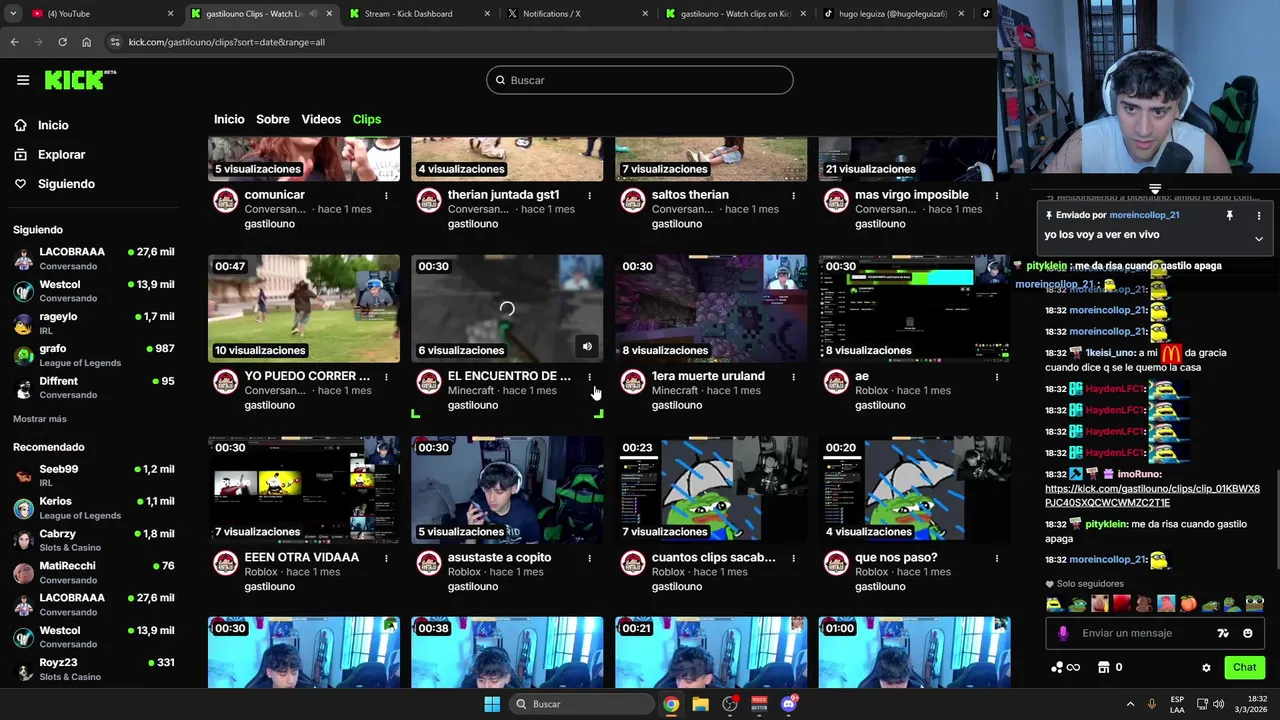Click the peach emote in quick emotes
This screenshot has height=720, width=1280.
(x=1188, y=604)
